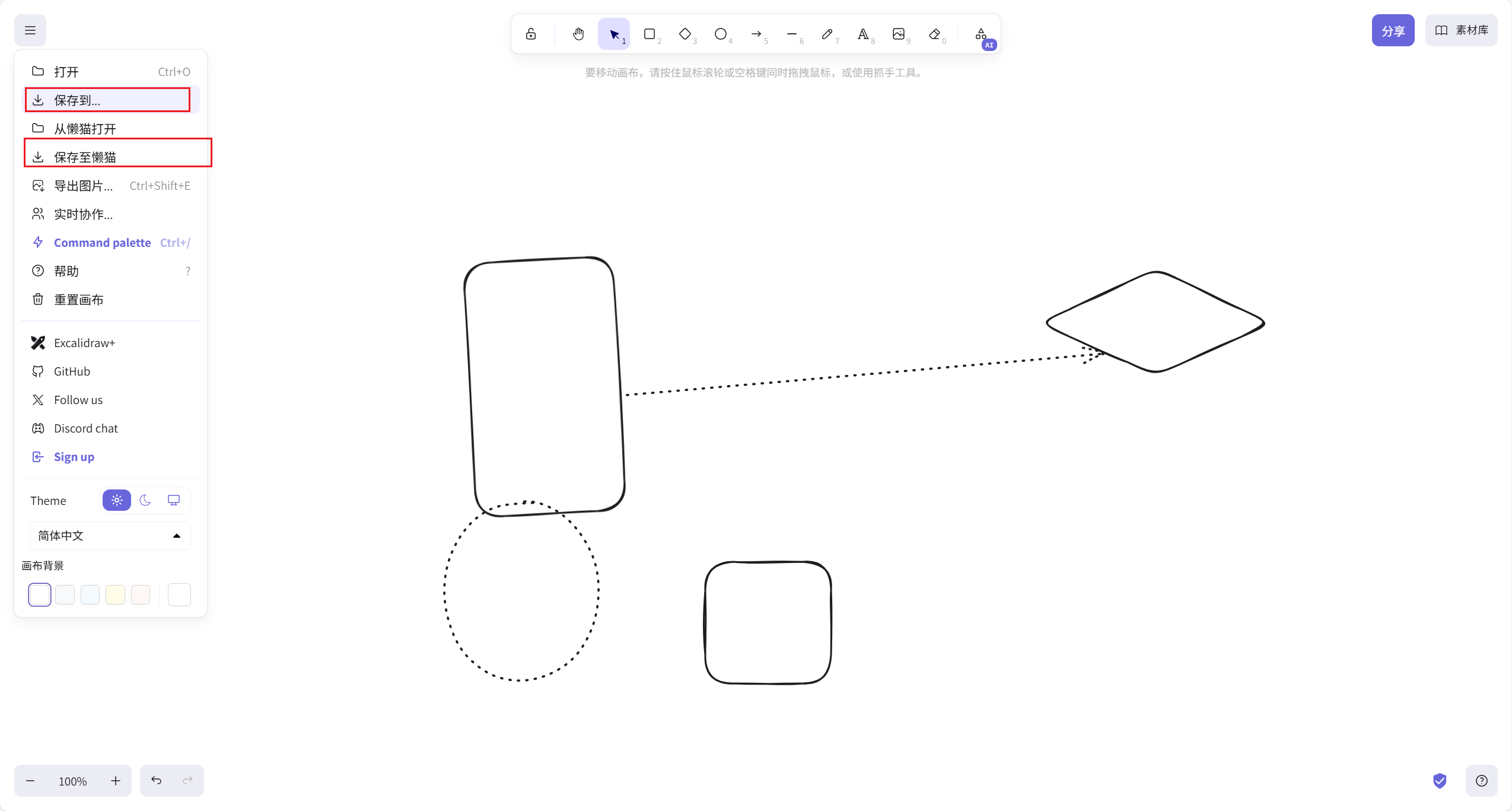The height and width of the screenshot is (811, 1512).
Task: Open the Sign up link
Action: pos(74,457)
